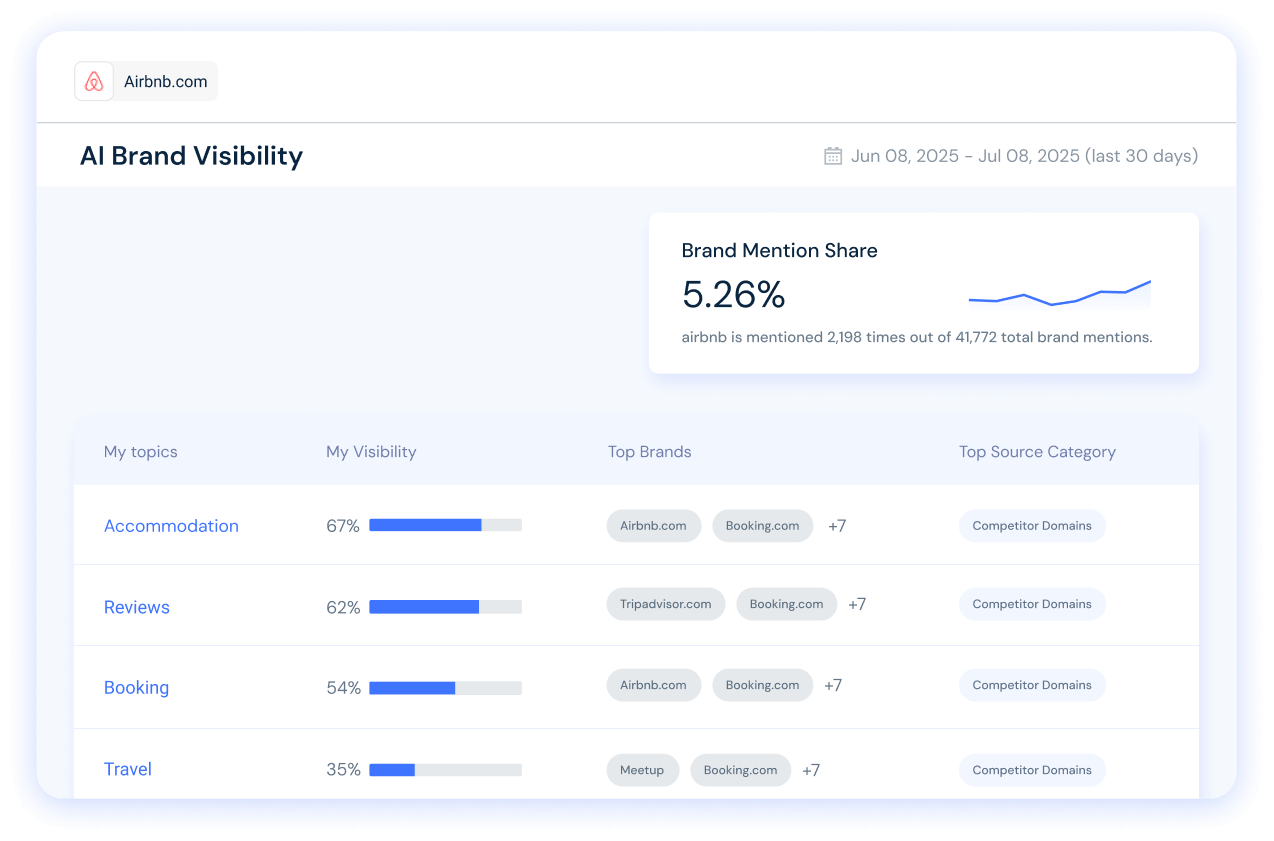Viewport: 1274px width, 841px height.
Task: Click the Meetup brand chip
Action: coord(642,770)
